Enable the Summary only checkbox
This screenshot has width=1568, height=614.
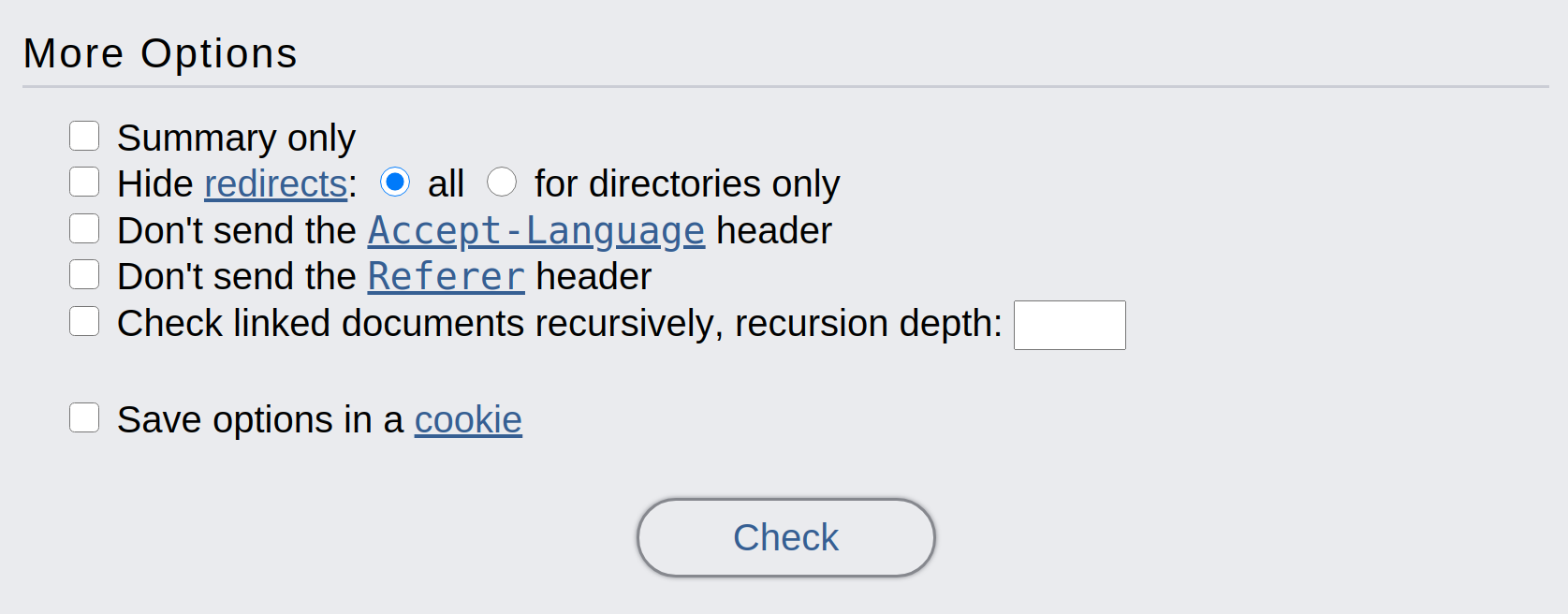[84, 136]
